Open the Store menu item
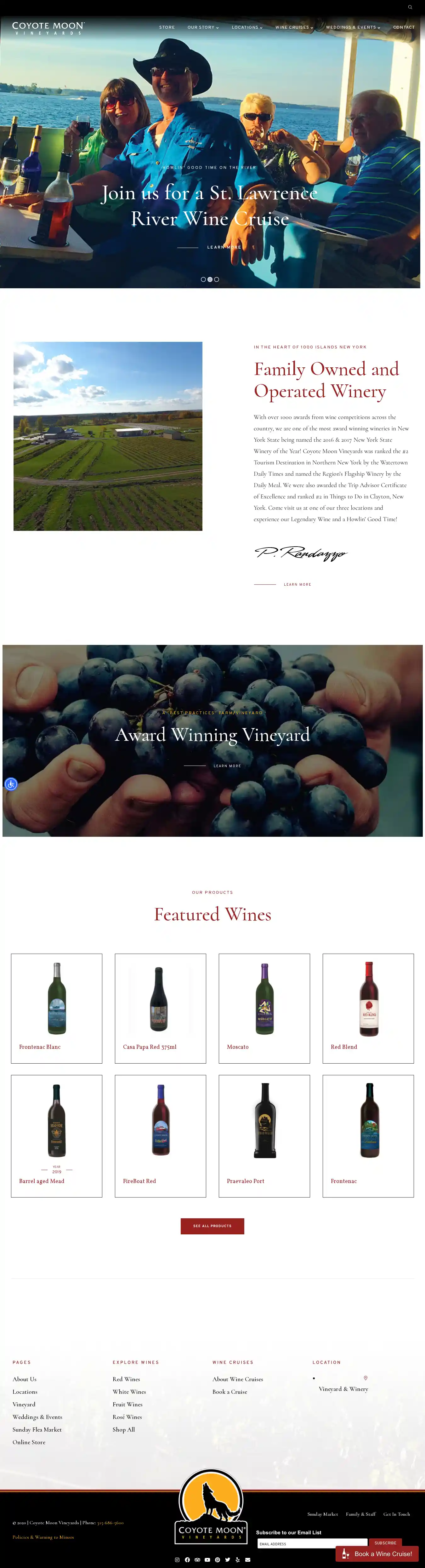Image resolution: width=425 pixels, height=1568 pixels. 167,27
